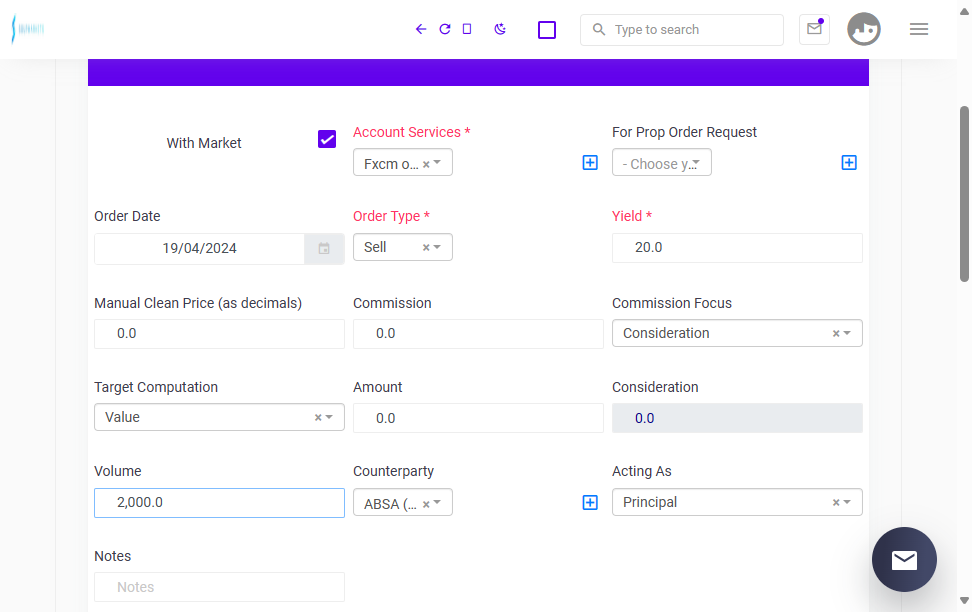Click the back arrow icon
The height and width of the screenshot is (612, 972).
click(421, 29)
